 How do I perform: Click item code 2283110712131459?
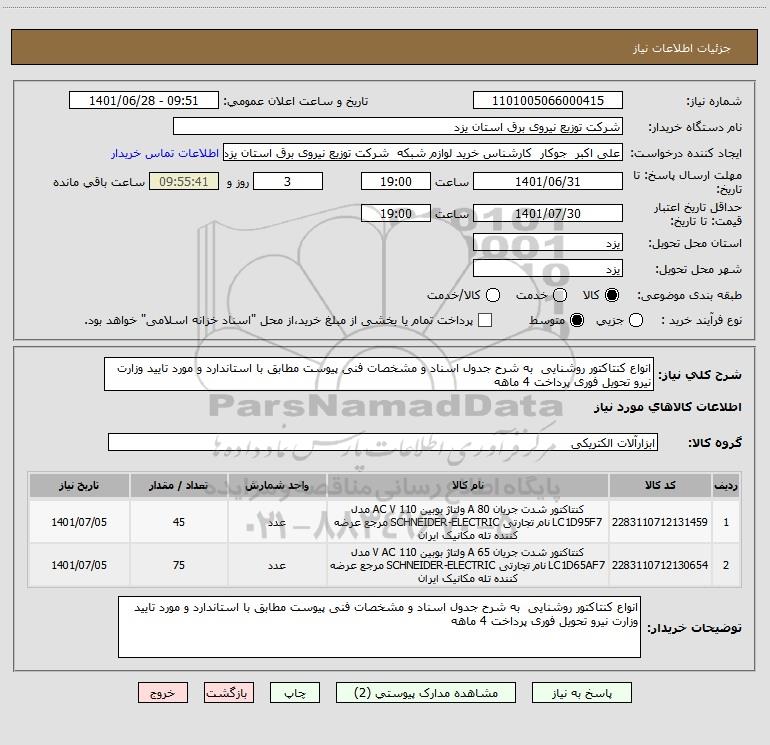[x=660, y=522]
